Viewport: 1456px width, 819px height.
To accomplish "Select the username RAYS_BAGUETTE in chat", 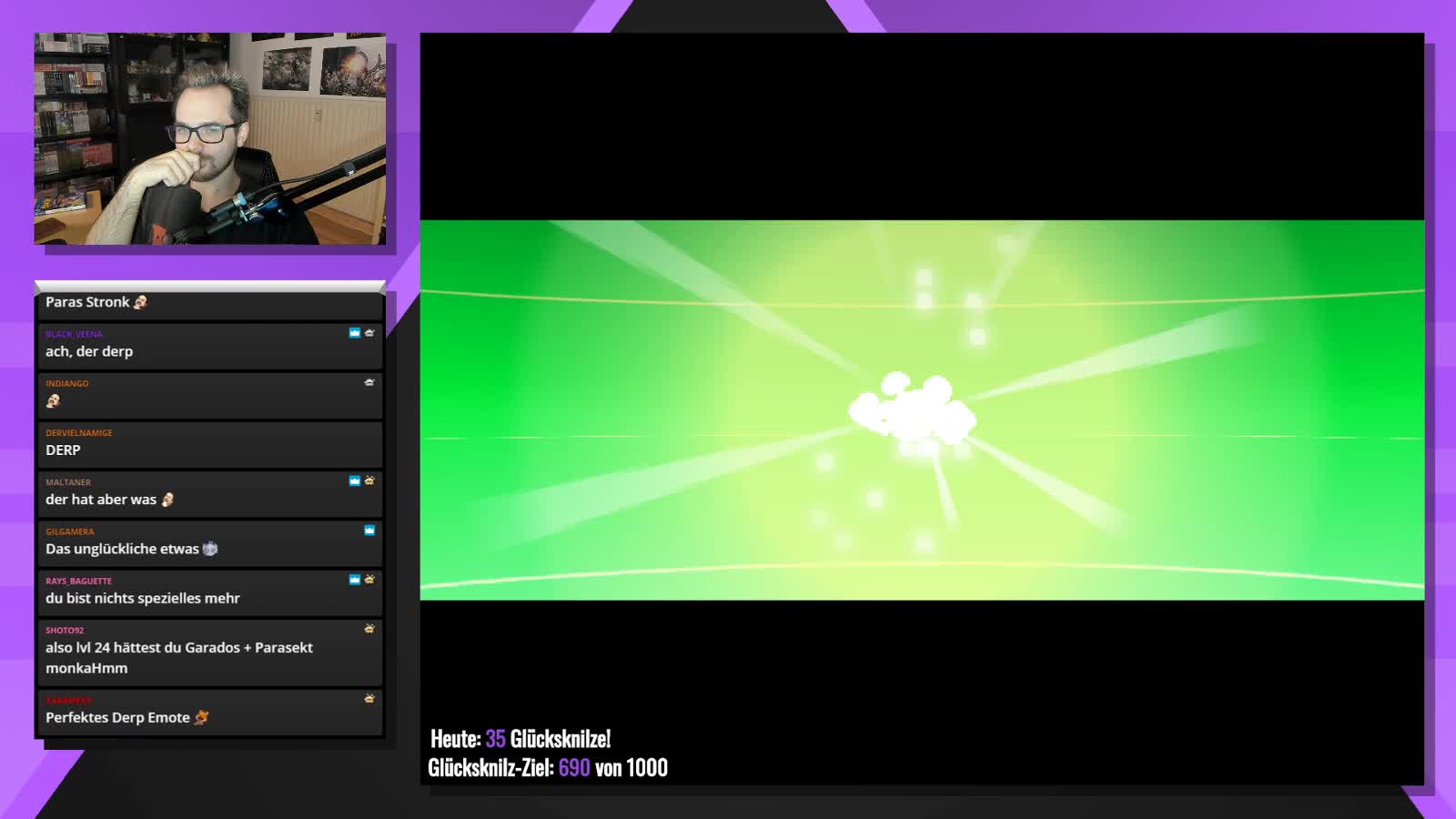I will 79,581.
